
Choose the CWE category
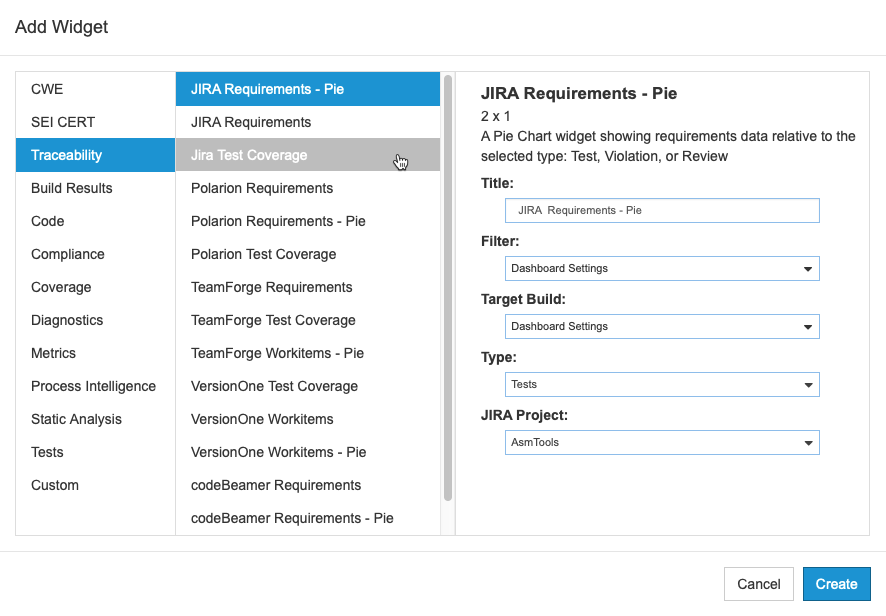tap(95, 89)
